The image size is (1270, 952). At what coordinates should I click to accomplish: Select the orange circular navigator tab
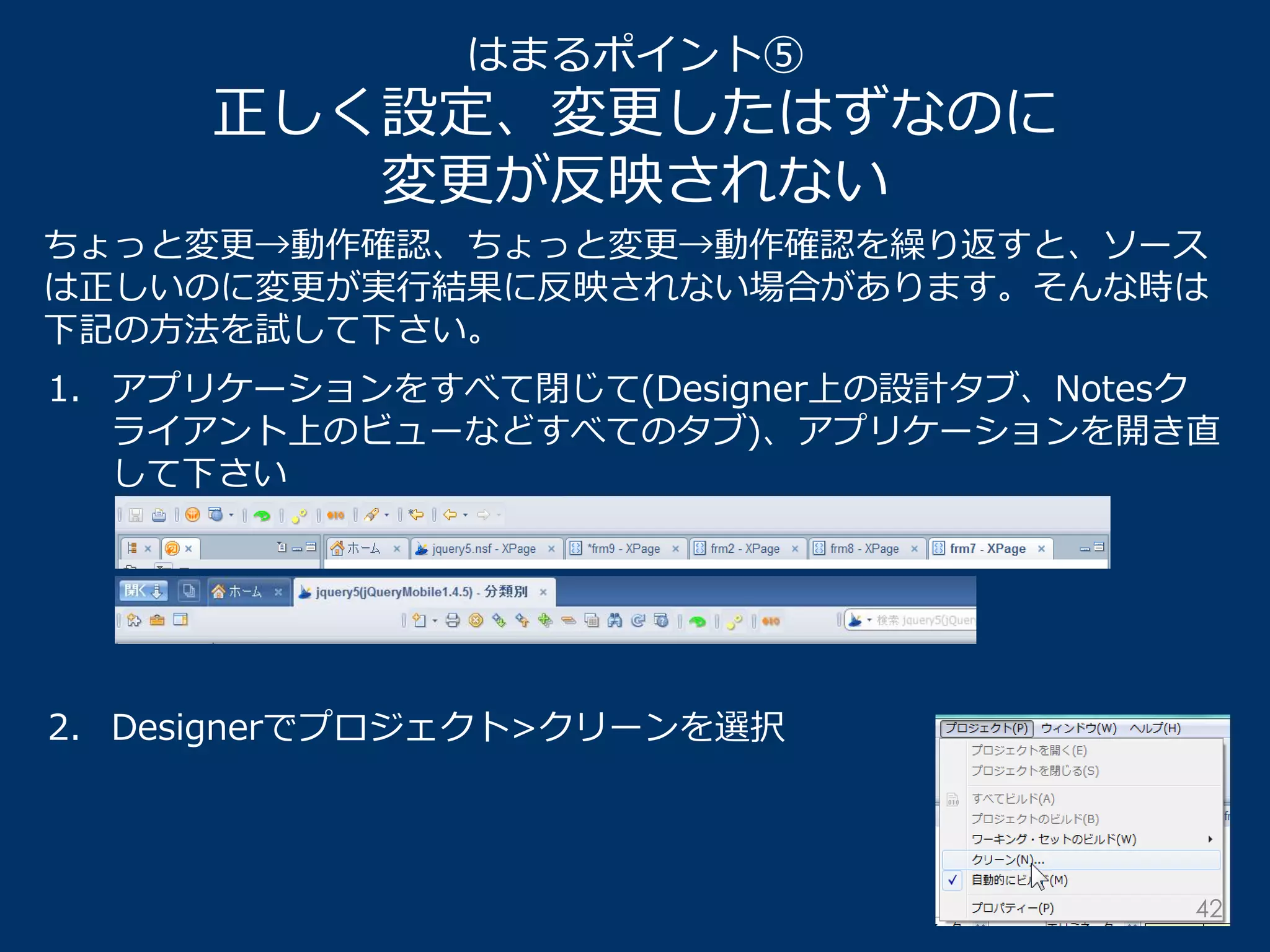172,548
